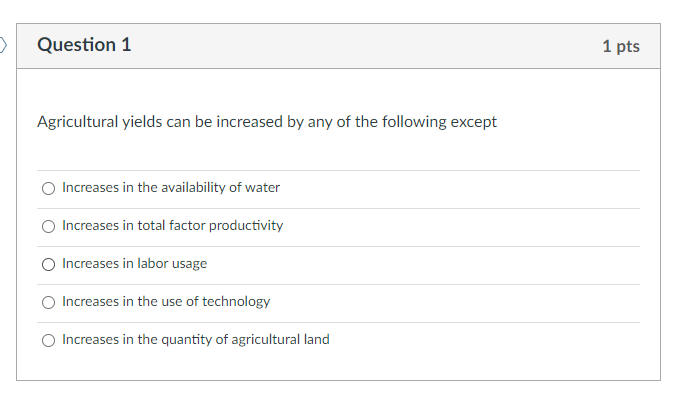Click the gray header bar between title and points
The height and width of the screenshot is (404, 681).
click(360, 46)
